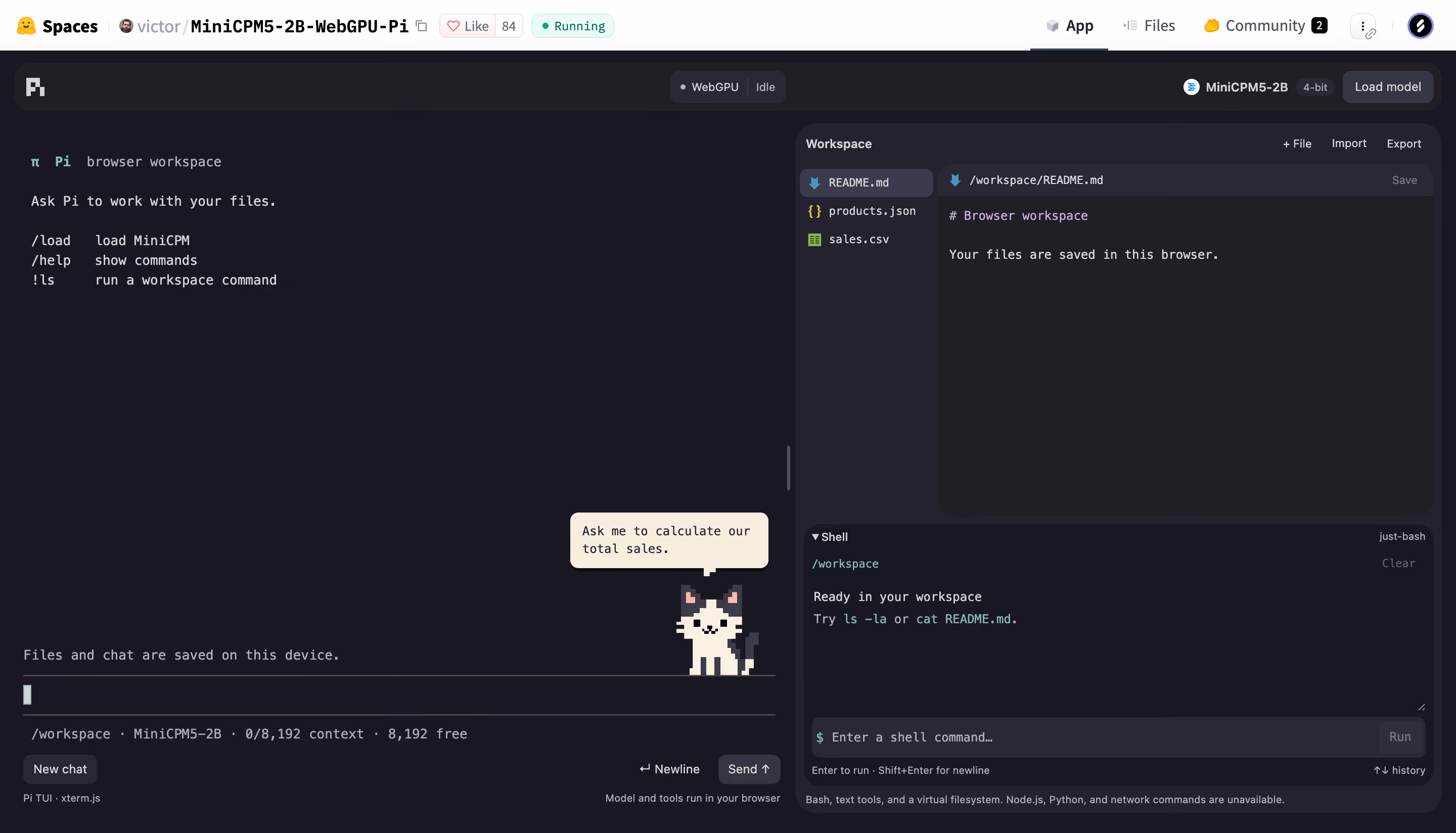Select products.json in the file list

(866, 211)
